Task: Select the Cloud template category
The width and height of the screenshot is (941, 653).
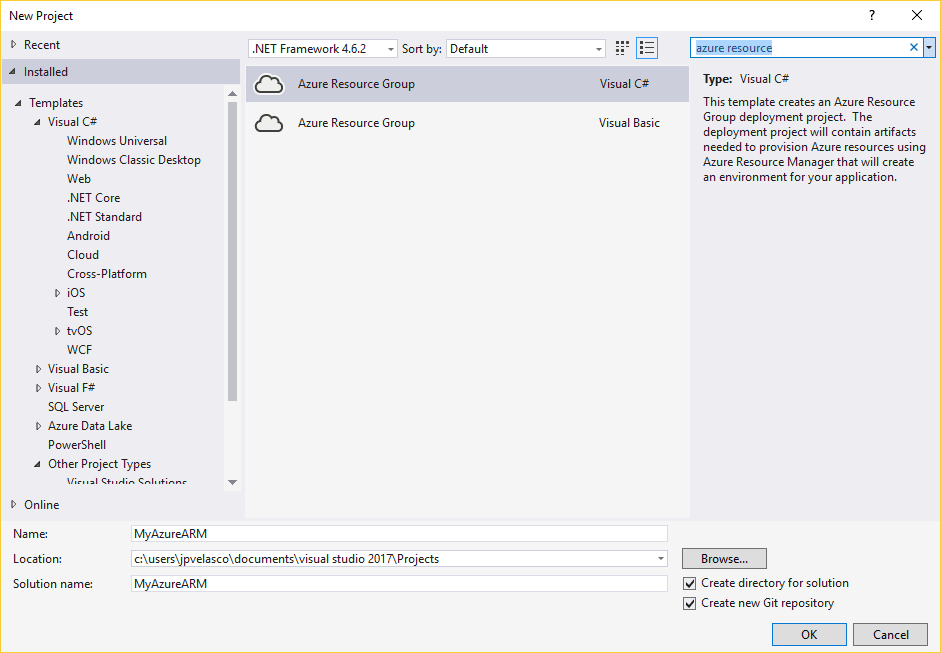Action: tap(83, 254)
